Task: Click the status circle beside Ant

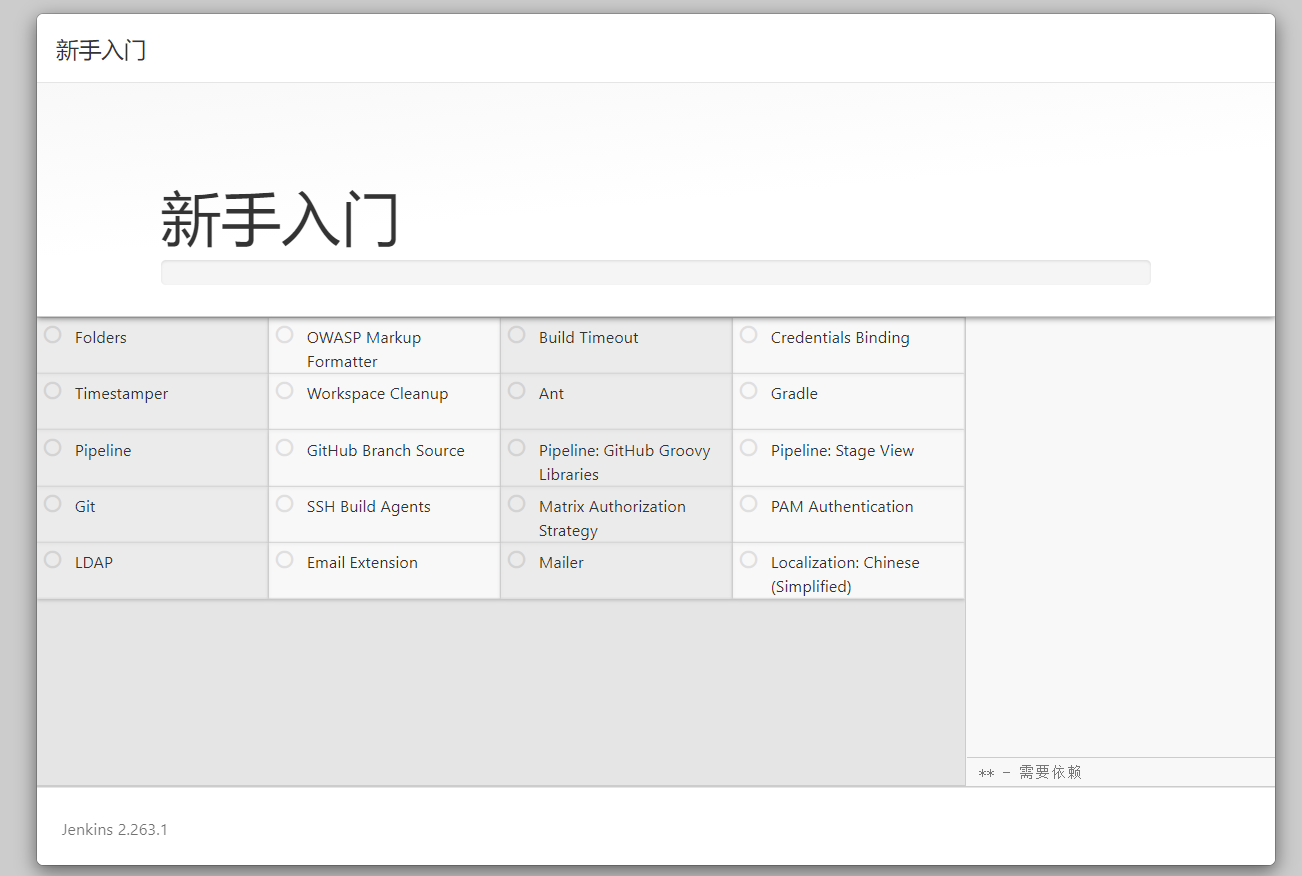Action: 517,391
